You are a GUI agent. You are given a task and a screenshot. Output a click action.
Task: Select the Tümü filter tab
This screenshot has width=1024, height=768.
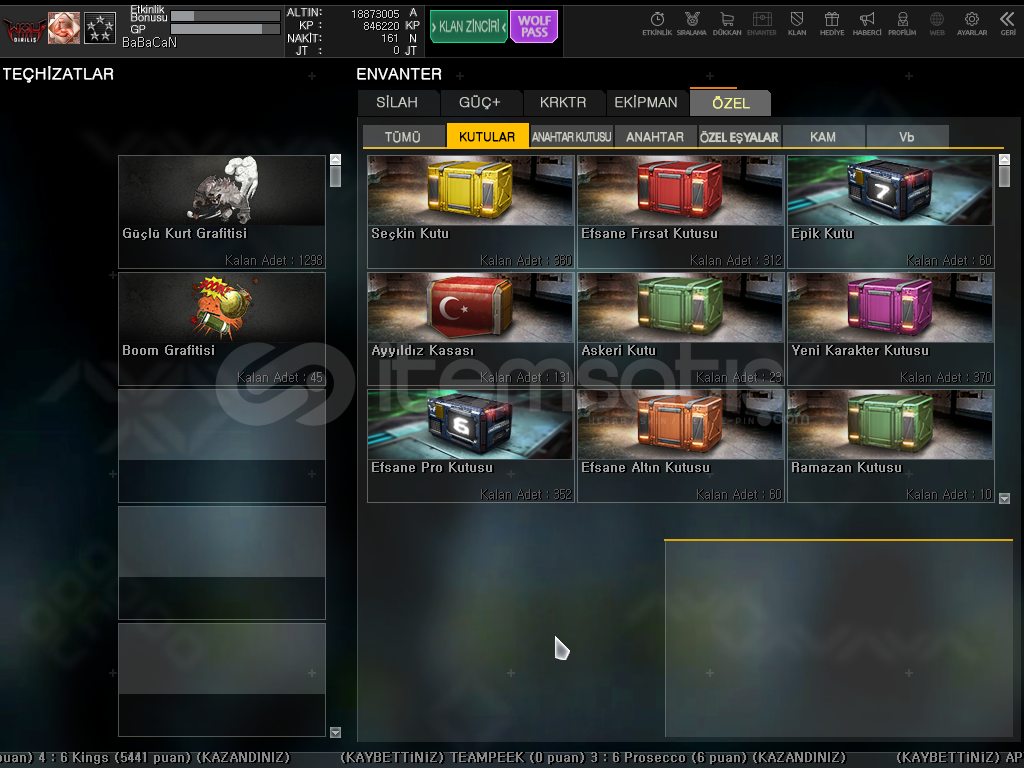[x=403, y=137]
